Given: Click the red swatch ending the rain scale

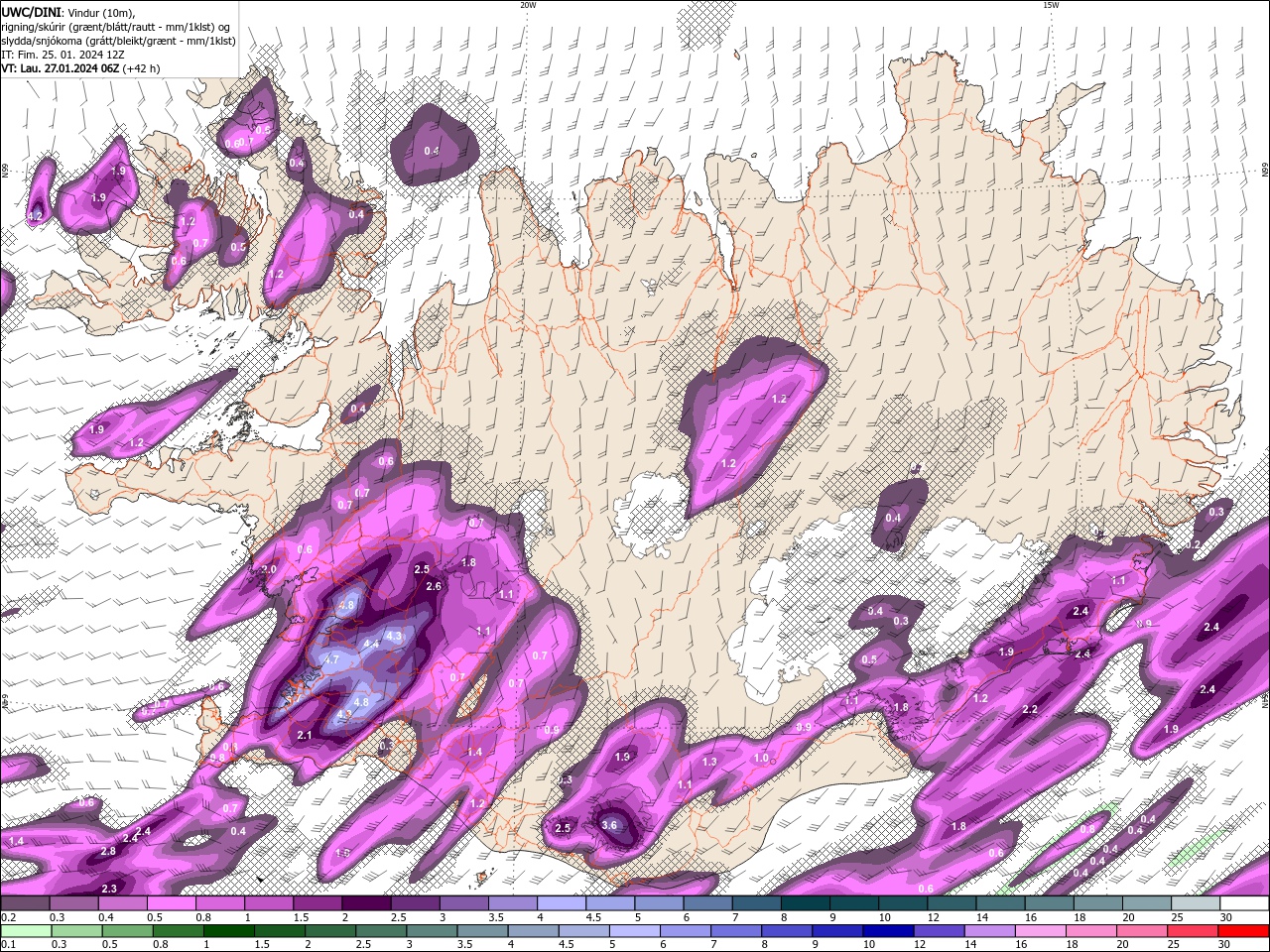Looking at the screenshot, I should click(1243, 931).
